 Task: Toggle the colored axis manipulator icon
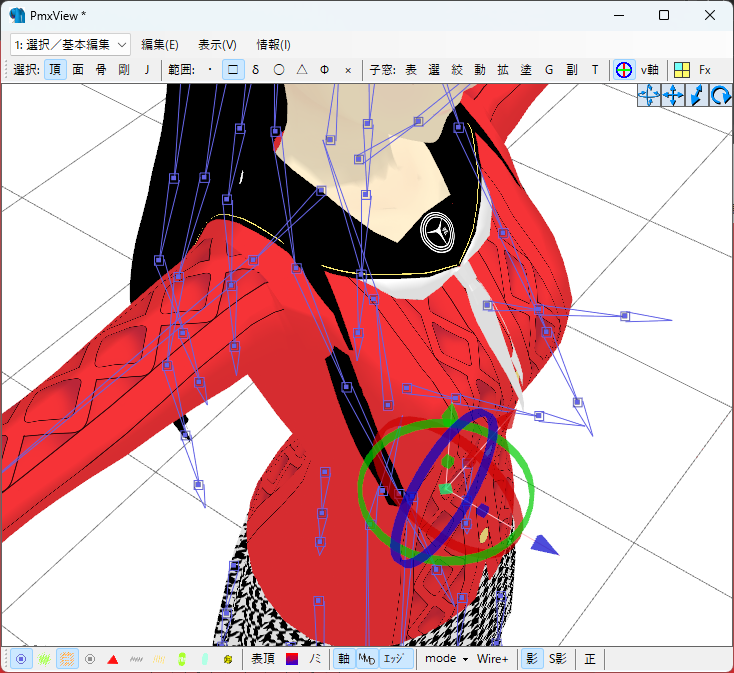tap(624, 70)
